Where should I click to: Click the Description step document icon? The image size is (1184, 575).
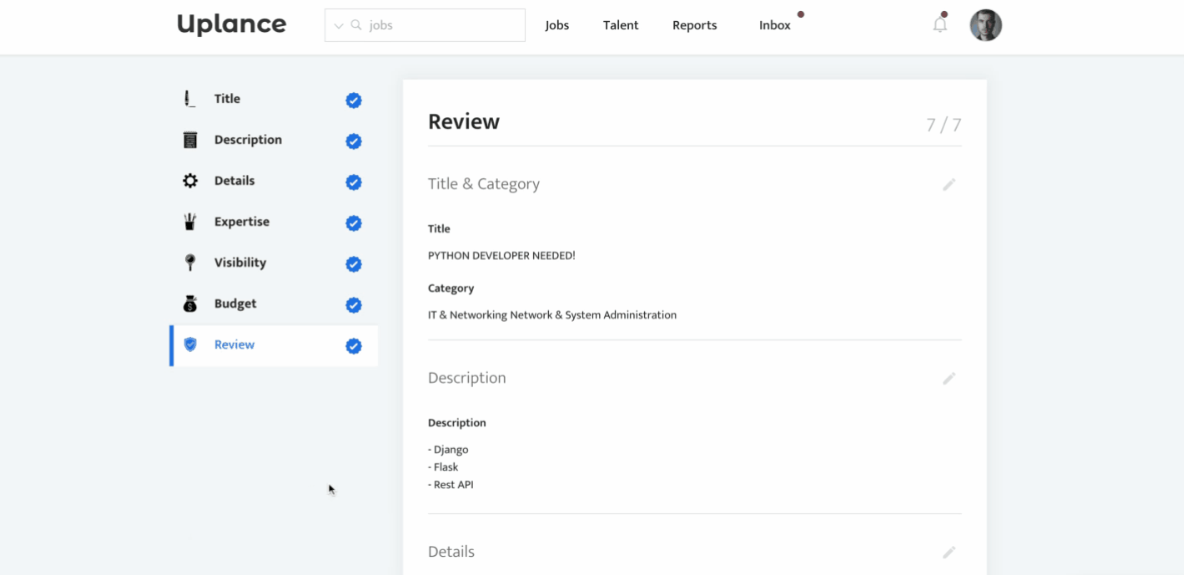coord(190,140)
